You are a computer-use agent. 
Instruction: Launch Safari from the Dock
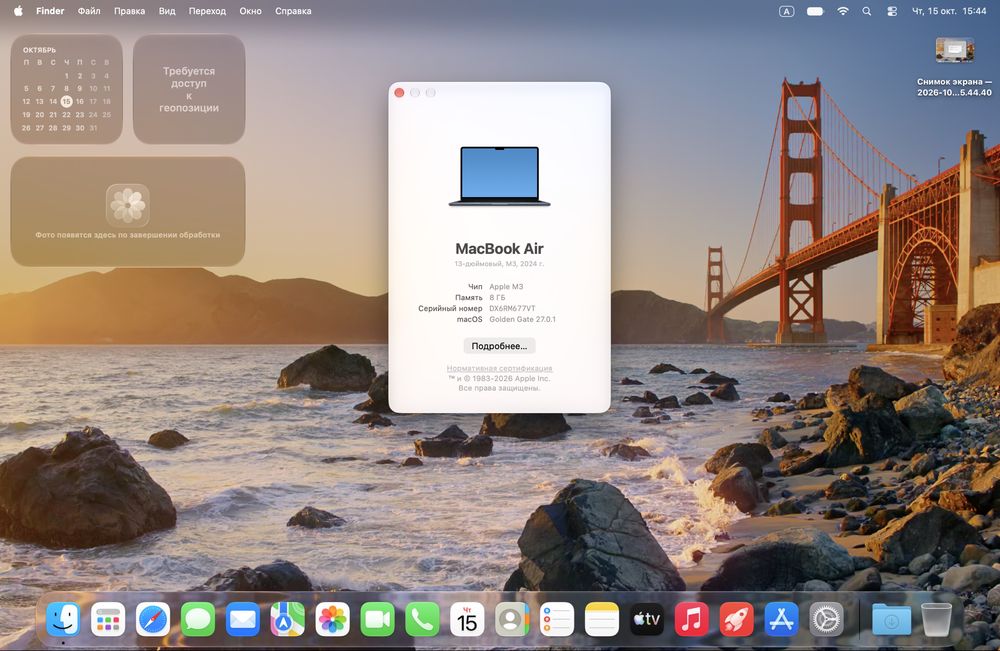coord(153,619)
